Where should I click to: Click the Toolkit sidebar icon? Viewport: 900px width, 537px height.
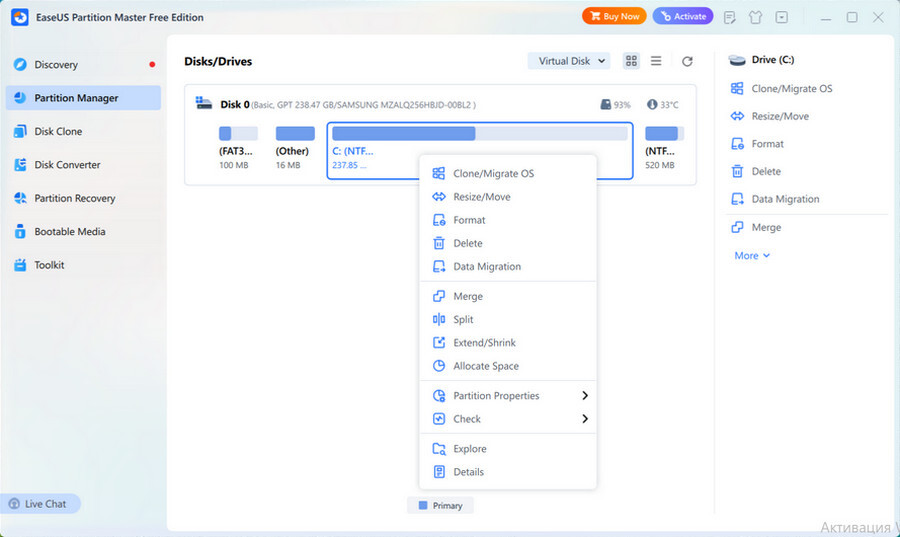20,264
